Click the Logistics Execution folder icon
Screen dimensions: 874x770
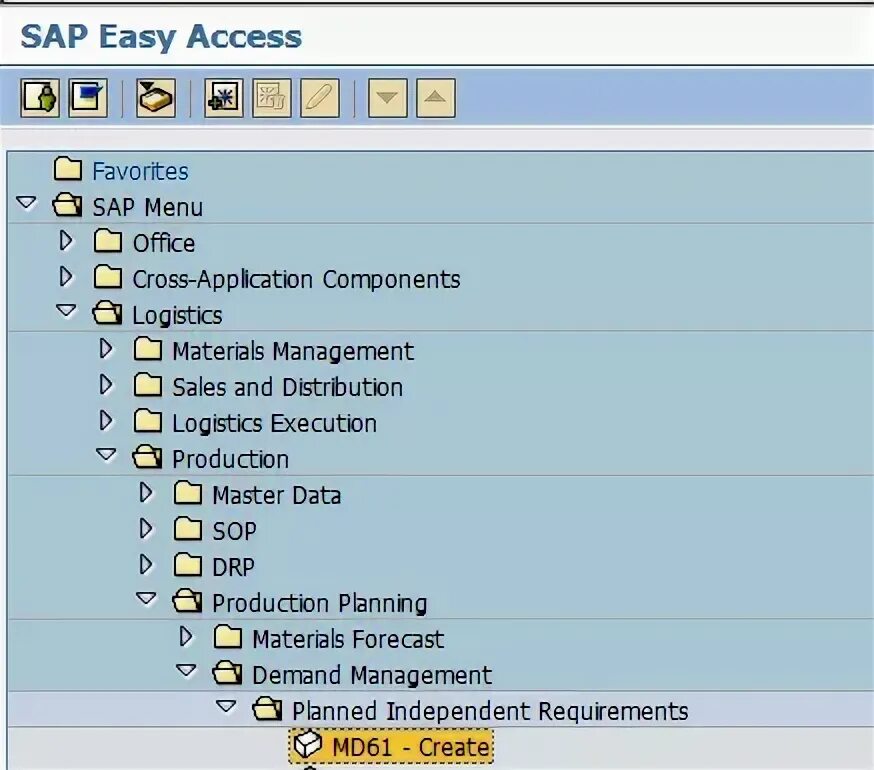[148, 421]
